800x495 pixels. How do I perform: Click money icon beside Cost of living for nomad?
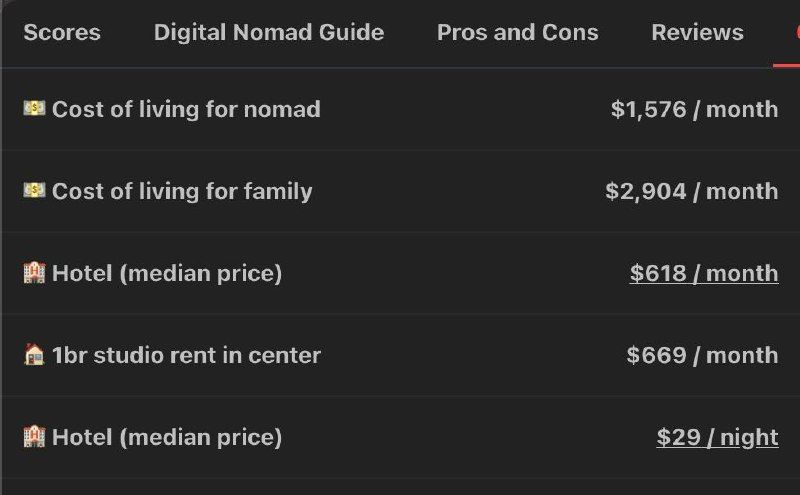[34, 108]
